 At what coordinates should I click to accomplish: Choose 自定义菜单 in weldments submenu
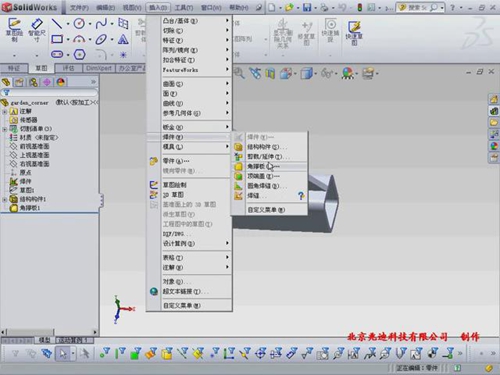coord(269,210)
